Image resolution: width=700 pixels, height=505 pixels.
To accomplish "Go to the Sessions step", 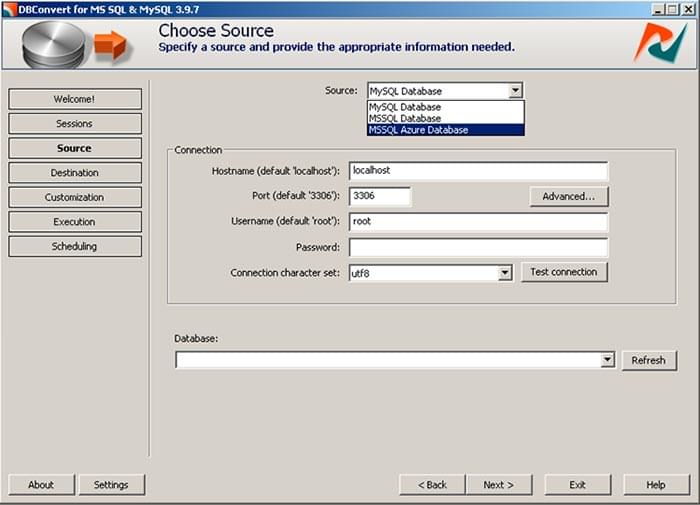I will coord(75,124).
